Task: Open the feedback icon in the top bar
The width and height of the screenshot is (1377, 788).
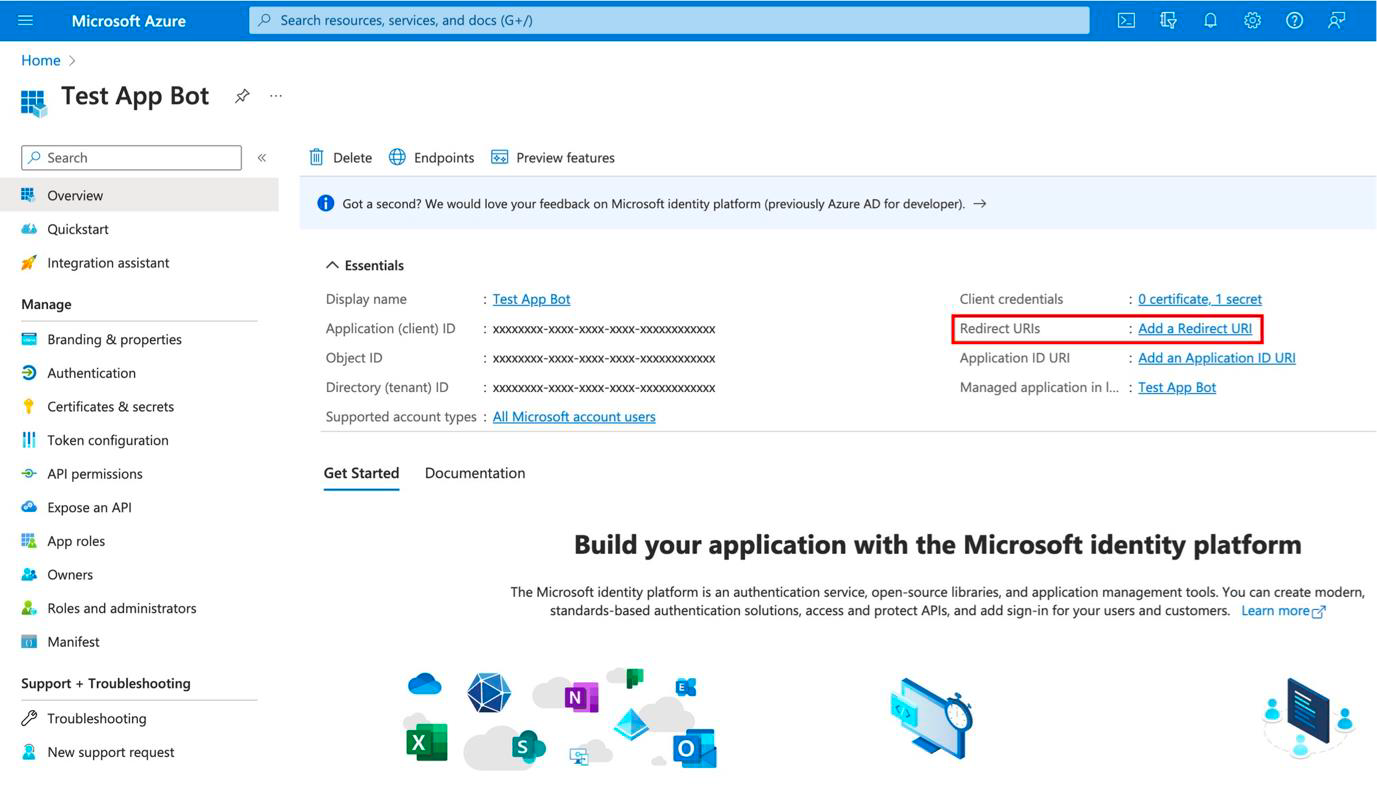Action: (1336, 20)
